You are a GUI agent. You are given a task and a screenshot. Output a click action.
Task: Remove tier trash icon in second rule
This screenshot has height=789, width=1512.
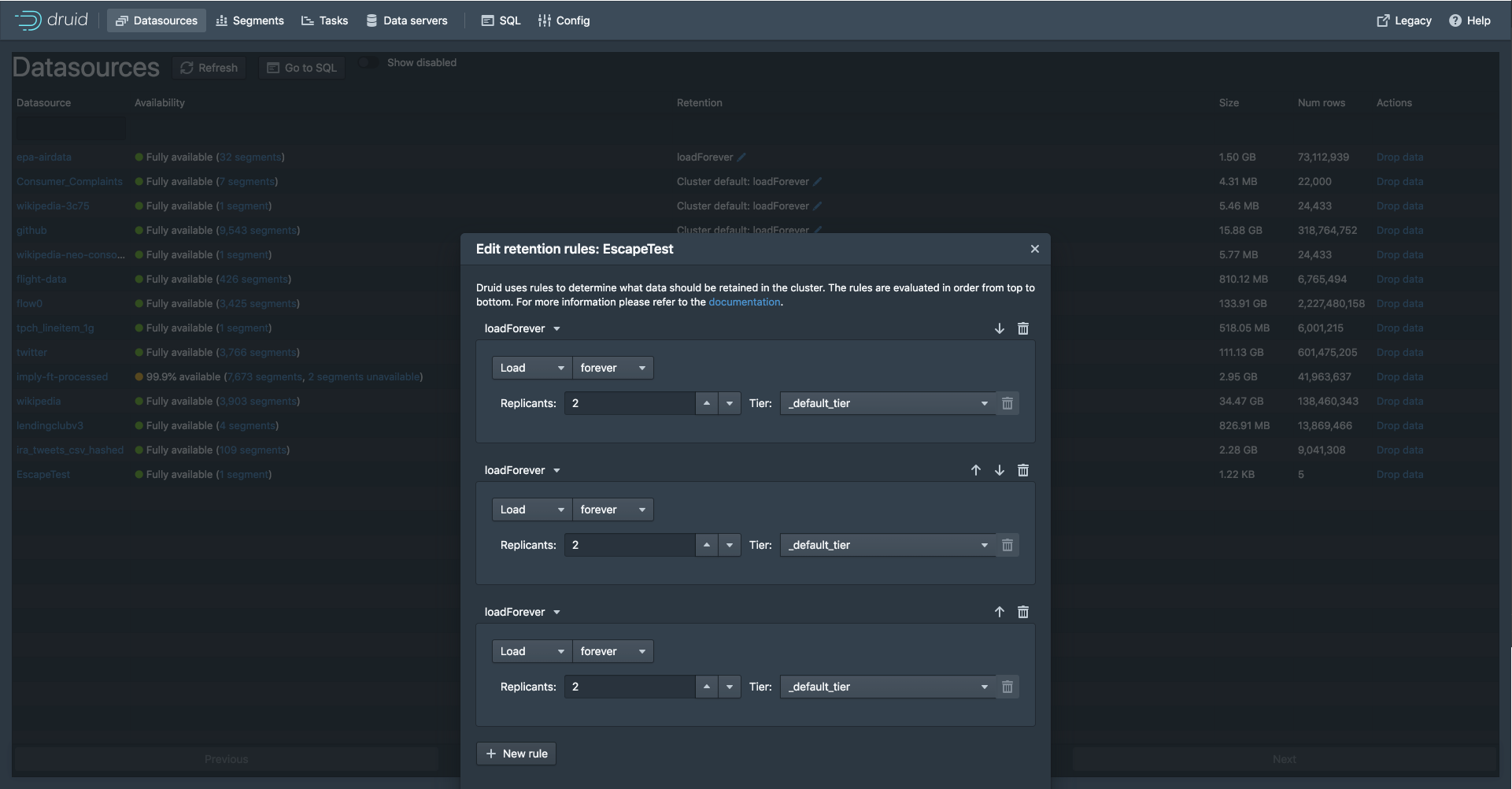(x=1007, y=545)
